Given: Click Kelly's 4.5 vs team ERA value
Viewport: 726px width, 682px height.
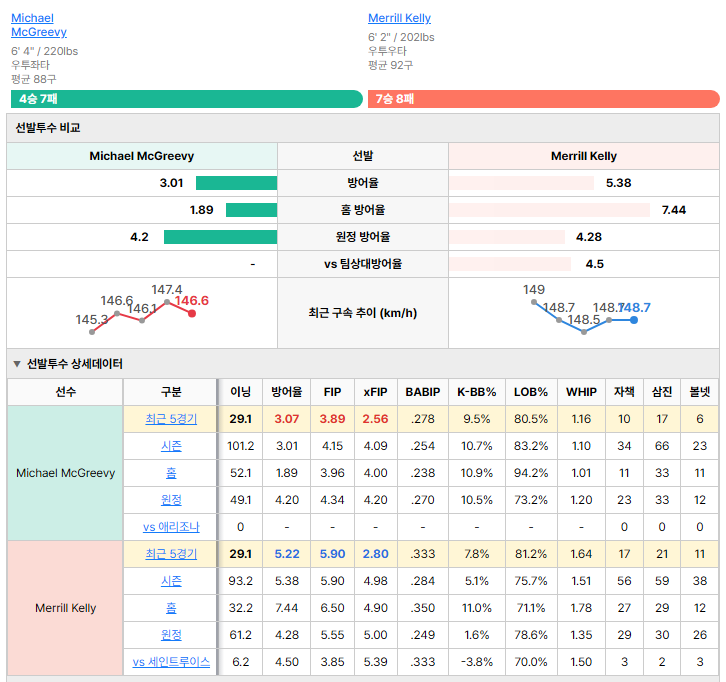Looking at the screenshot, I should 595,264.
